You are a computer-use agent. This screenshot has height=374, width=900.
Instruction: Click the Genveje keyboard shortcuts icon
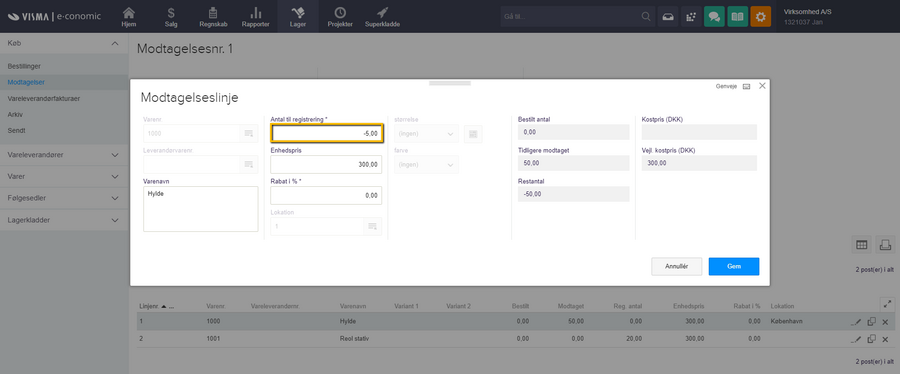(x=746, y=86)
